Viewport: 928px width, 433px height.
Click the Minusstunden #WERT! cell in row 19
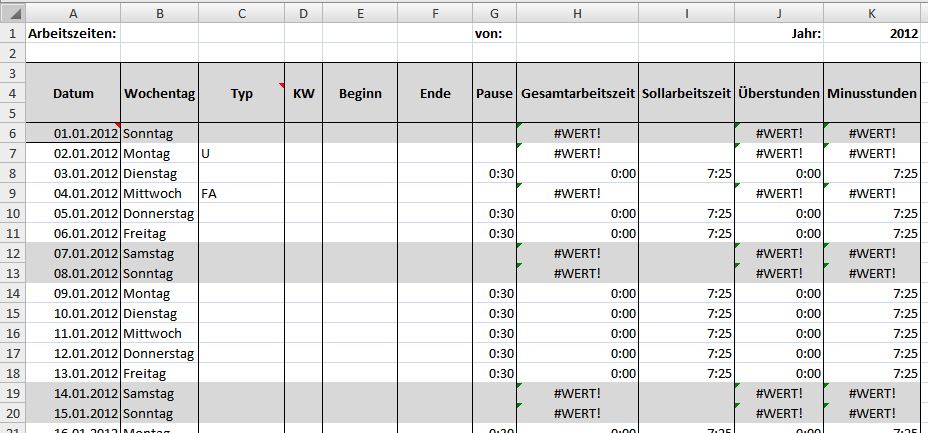point(872,393)
